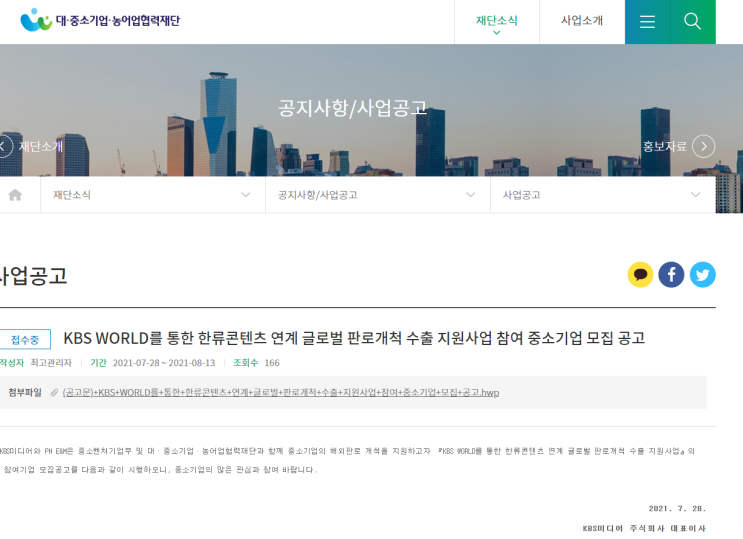Click the paperclip attachment icon
This screenshot has width=743, height=539.
(x=54, y=393)
